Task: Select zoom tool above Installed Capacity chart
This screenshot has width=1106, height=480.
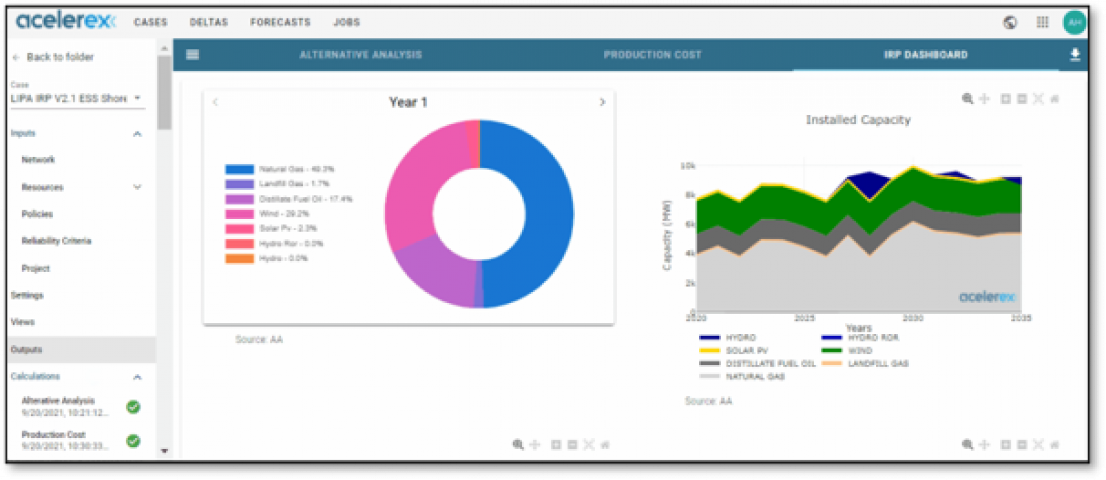Action: 967,99
